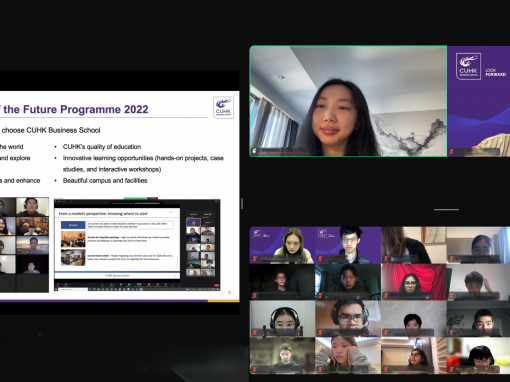Select the participant tile with red curtain
This screenshot has height=382, width=510.
(414, 282)
